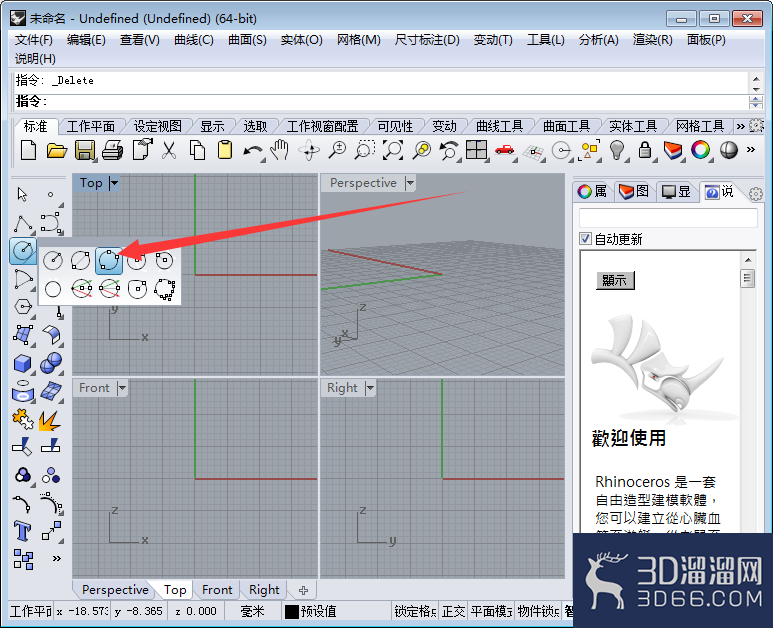Click the Save file icon in toolbar

pyautogui.click(x=85, y=150)
